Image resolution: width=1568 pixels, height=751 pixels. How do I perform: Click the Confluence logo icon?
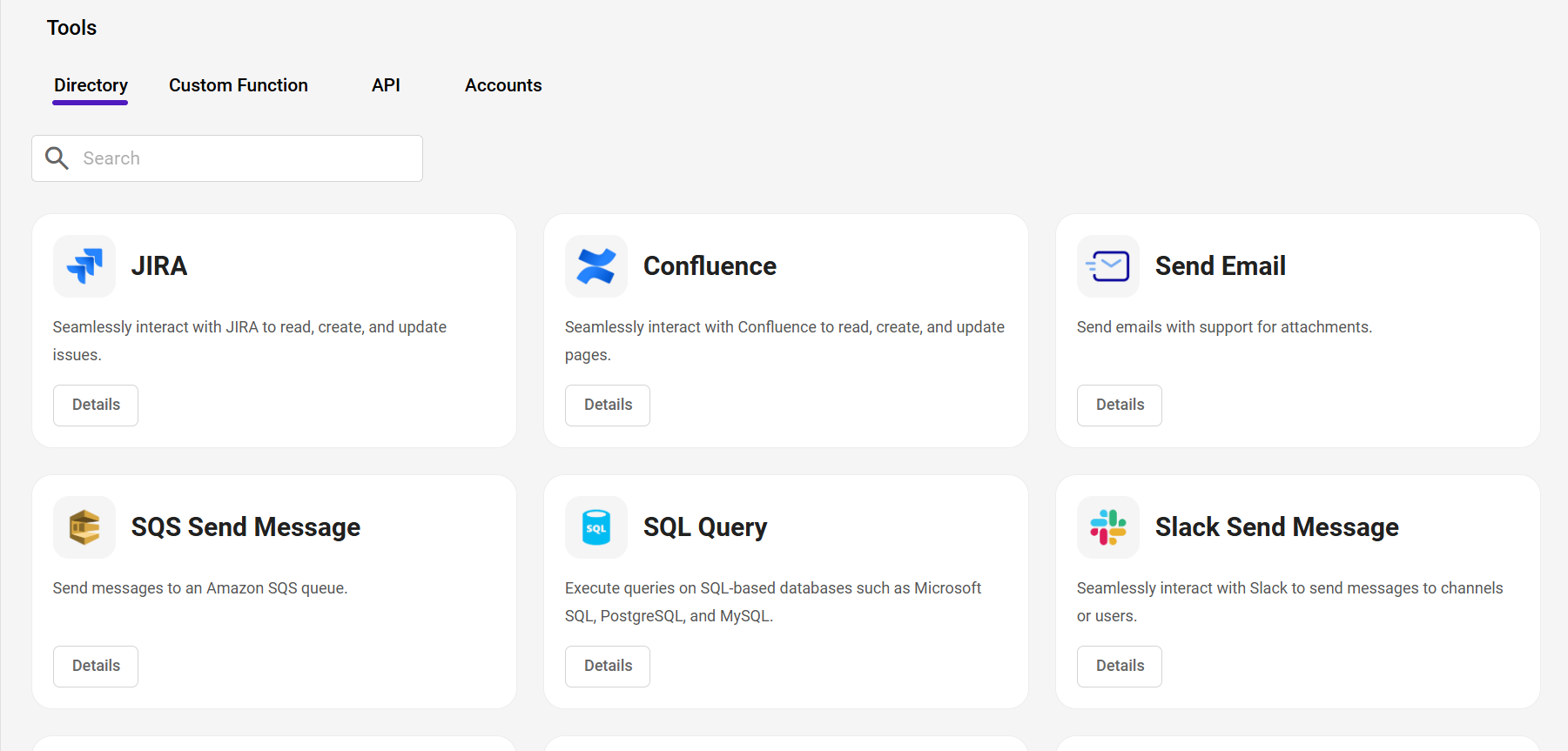596,266
